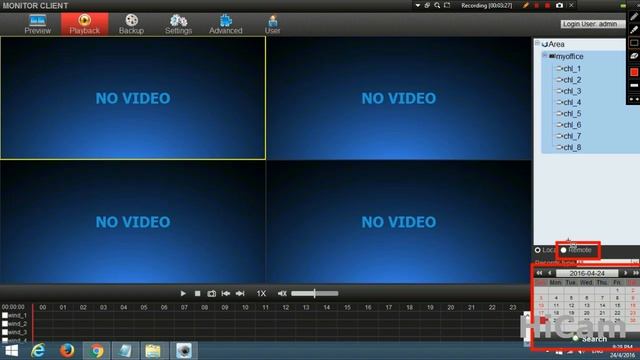
Task: Toggle the mute speaker icon
Action: point(282,293)
